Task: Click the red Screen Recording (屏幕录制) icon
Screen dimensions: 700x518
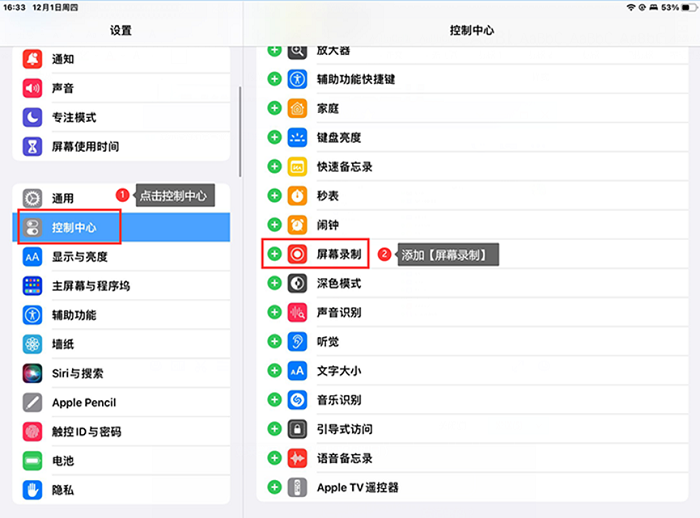Action: [297, 254]
